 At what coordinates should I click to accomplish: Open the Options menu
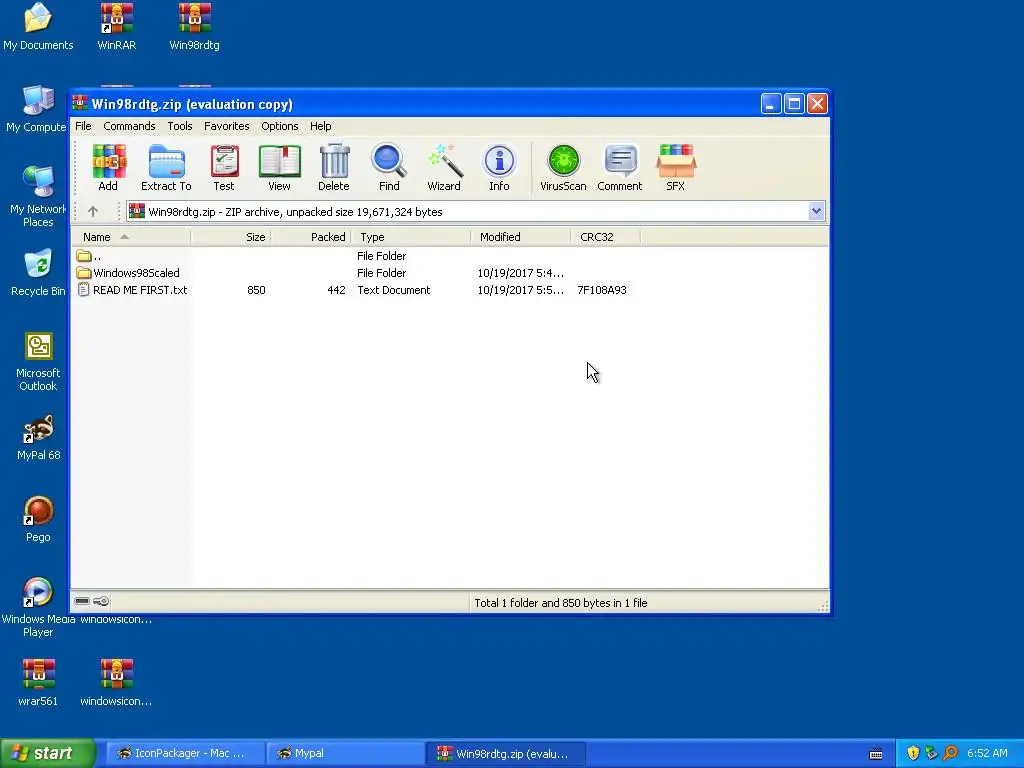click(280, 126)
